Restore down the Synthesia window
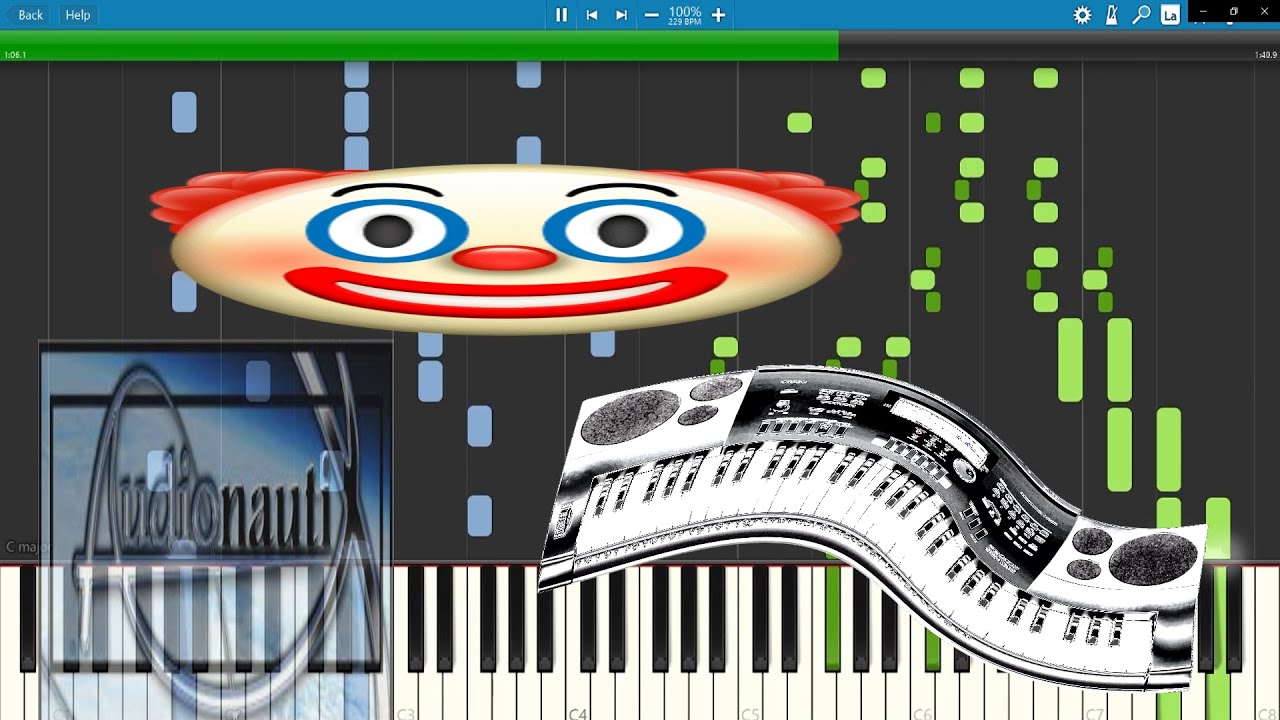The height and width of the screenshot is (720, 1280). [x=1233, y=11]
